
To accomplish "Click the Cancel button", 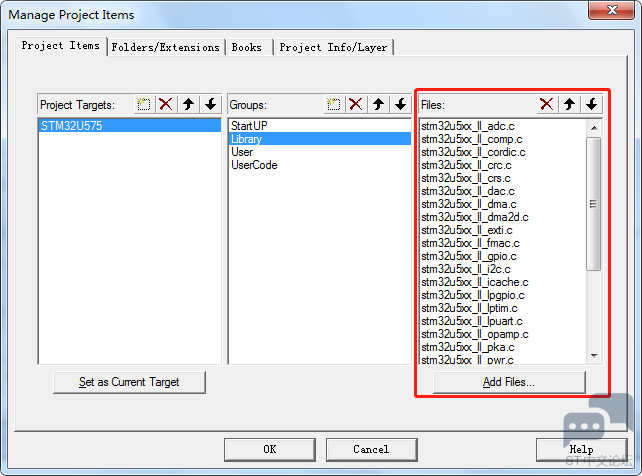I will pos(371,449).
